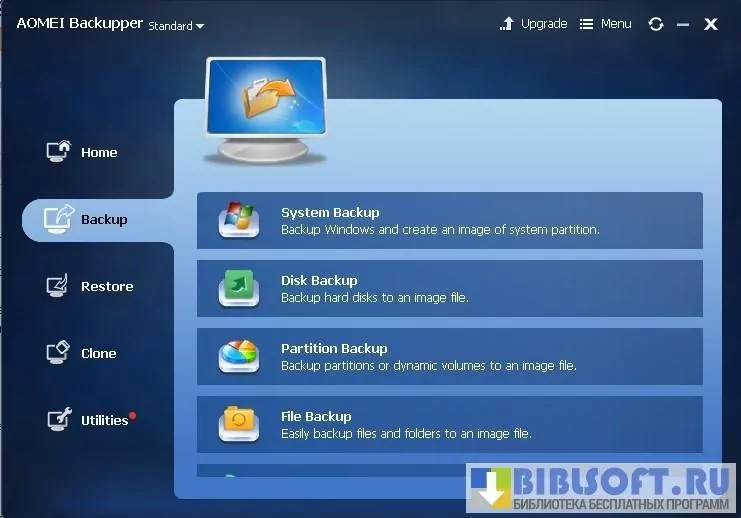741x518 pixels.
Task: Click the Utilities wrench icon in sidebar
Action: pyautogui.click(x=59, y=420)
